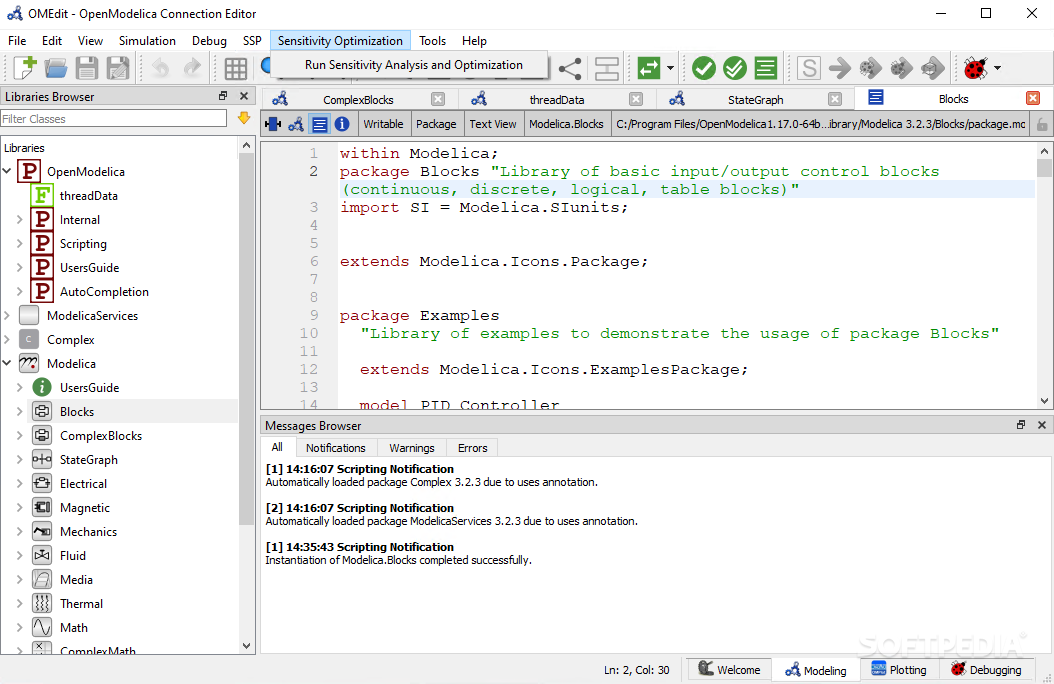Switch to Modeling perspective
The image size is (1054, 684).
point(816,669)
